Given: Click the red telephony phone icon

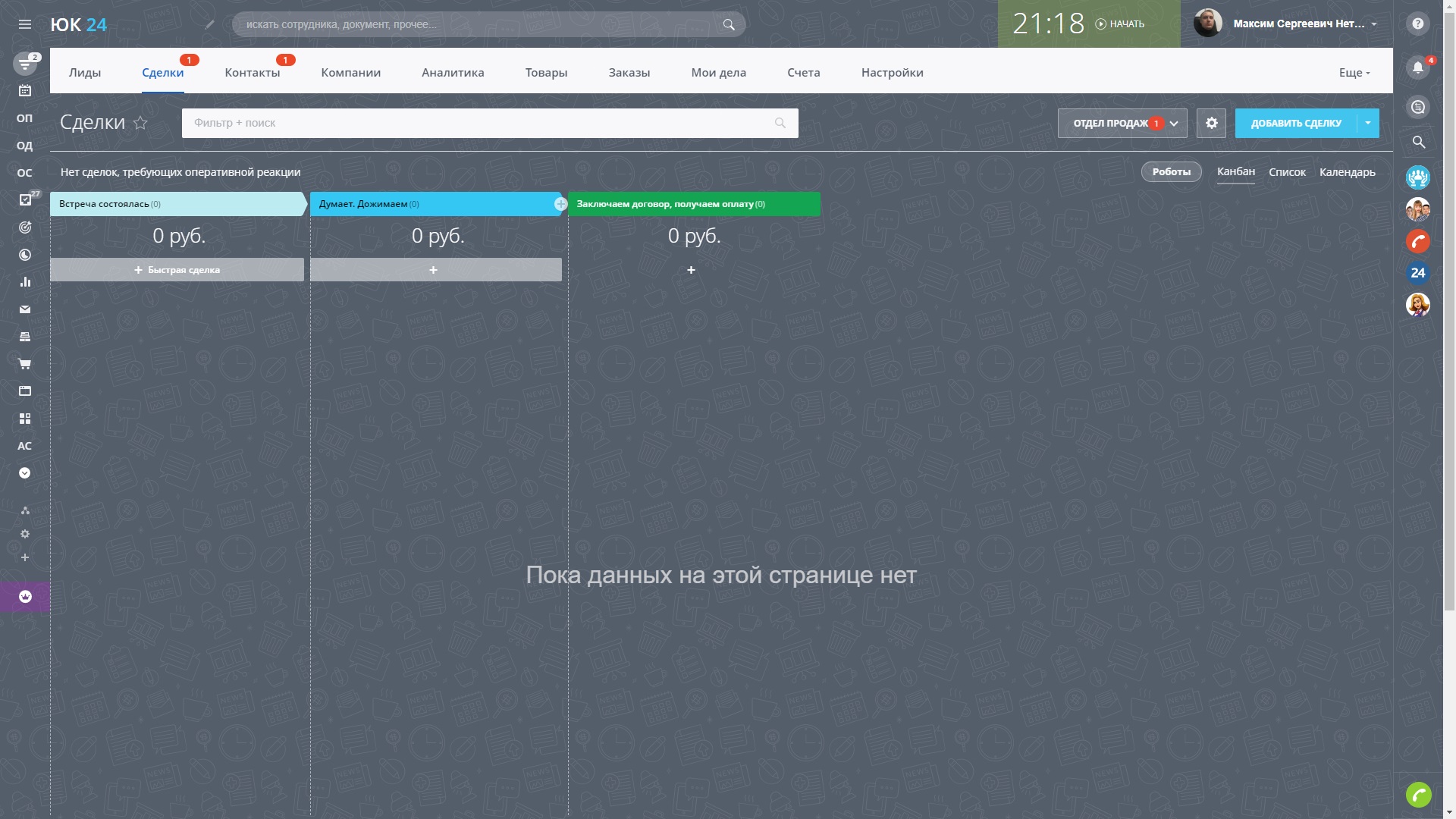Looking at the screenshot, I should click(x=1417, y=241).
